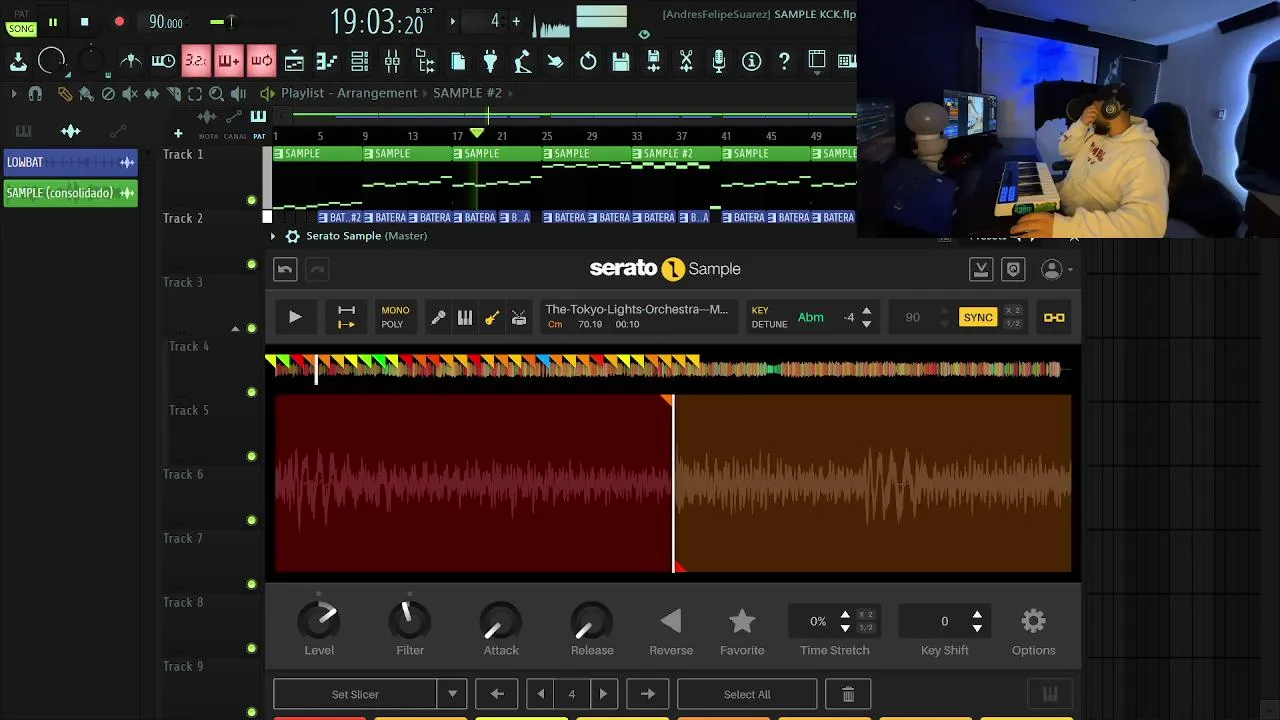
Task: Mark sample cue as Favorite
Action: (742, 630)
